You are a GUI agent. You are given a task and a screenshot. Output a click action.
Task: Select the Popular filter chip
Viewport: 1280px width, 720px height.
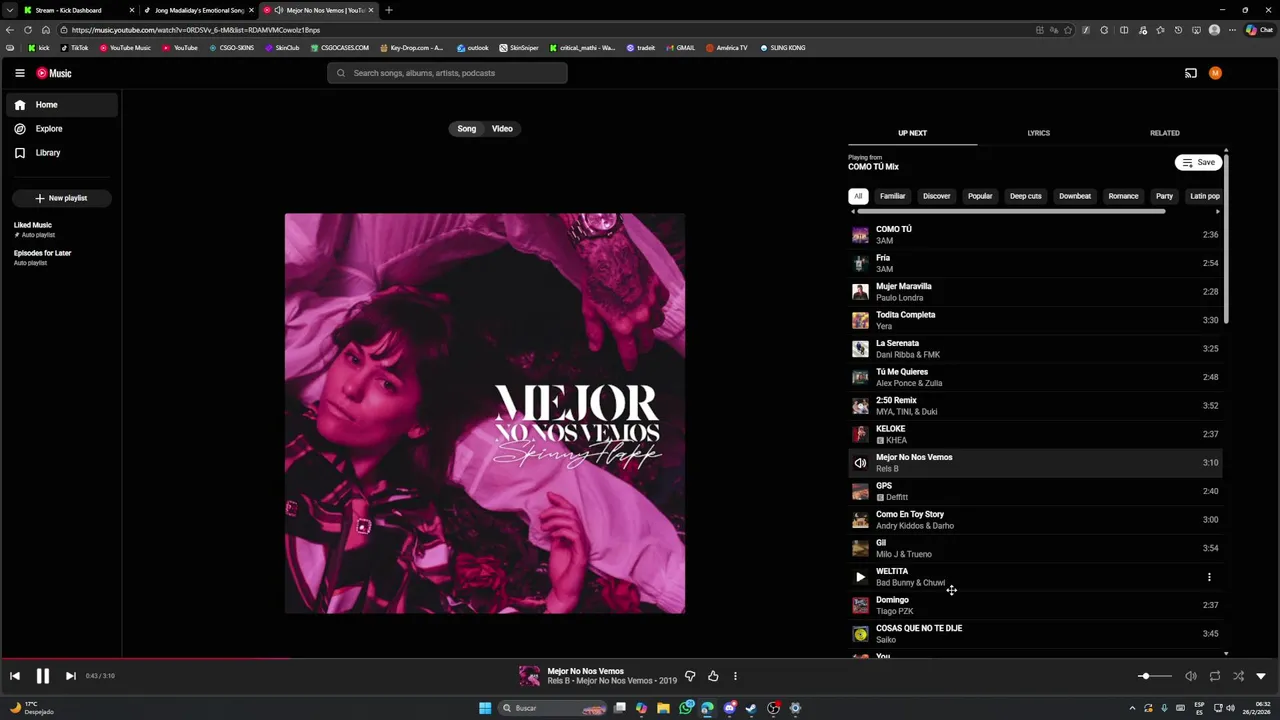[980, 196]
